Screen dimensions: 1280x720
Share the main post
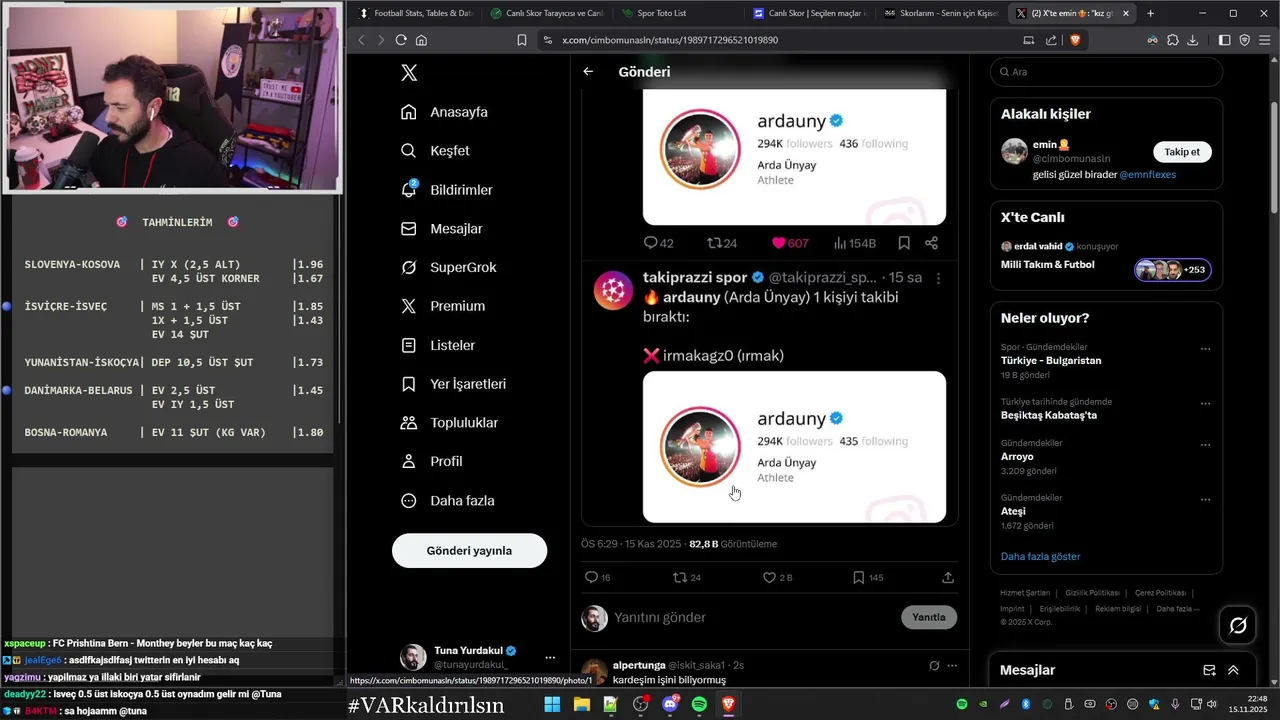pos(948,578)
